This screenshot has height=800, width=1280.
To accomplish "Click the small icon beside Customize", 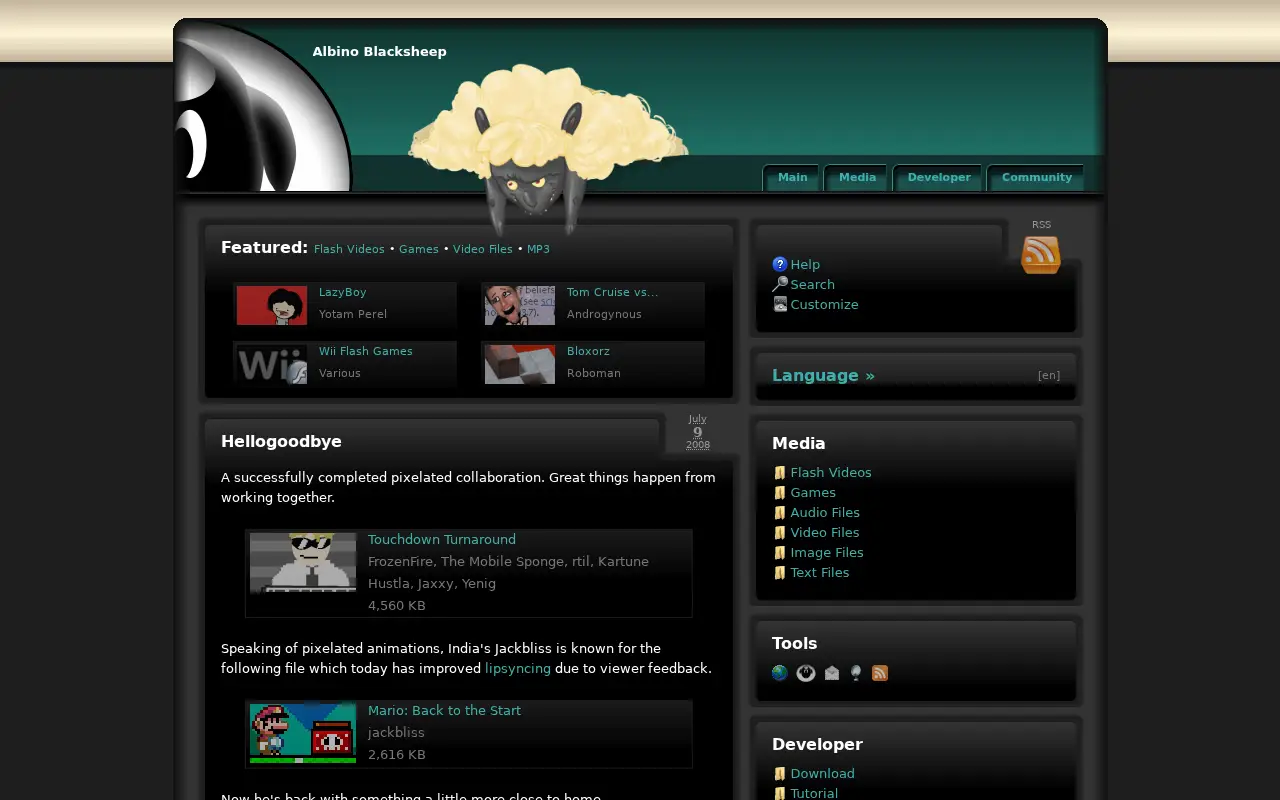I will tap(780, 304).
